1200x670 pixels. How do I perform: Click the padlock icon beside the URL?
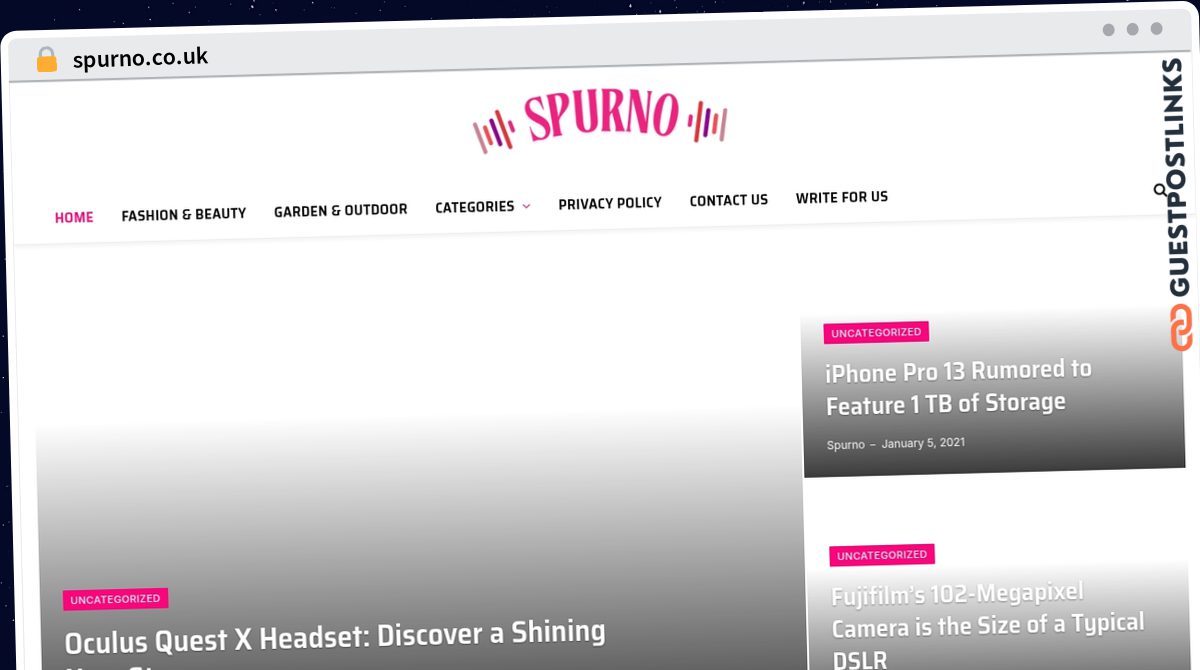click(46, 59)
